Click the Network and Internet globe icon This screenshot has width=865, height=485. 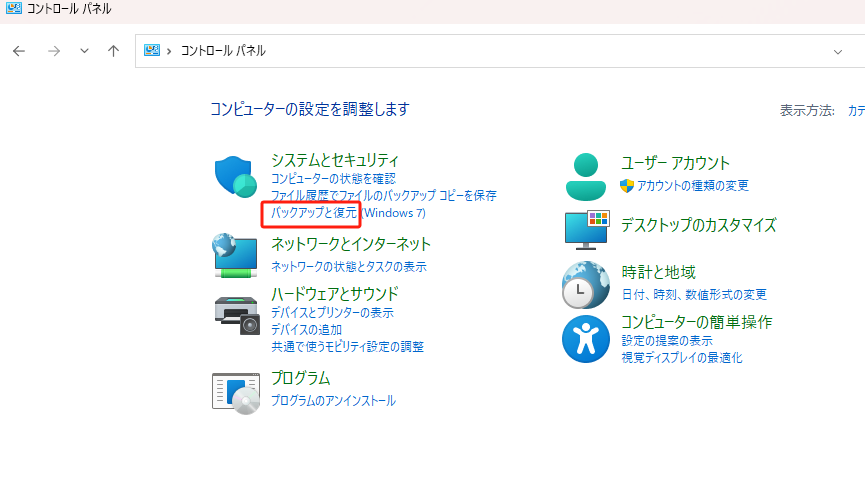coord(236,255)
